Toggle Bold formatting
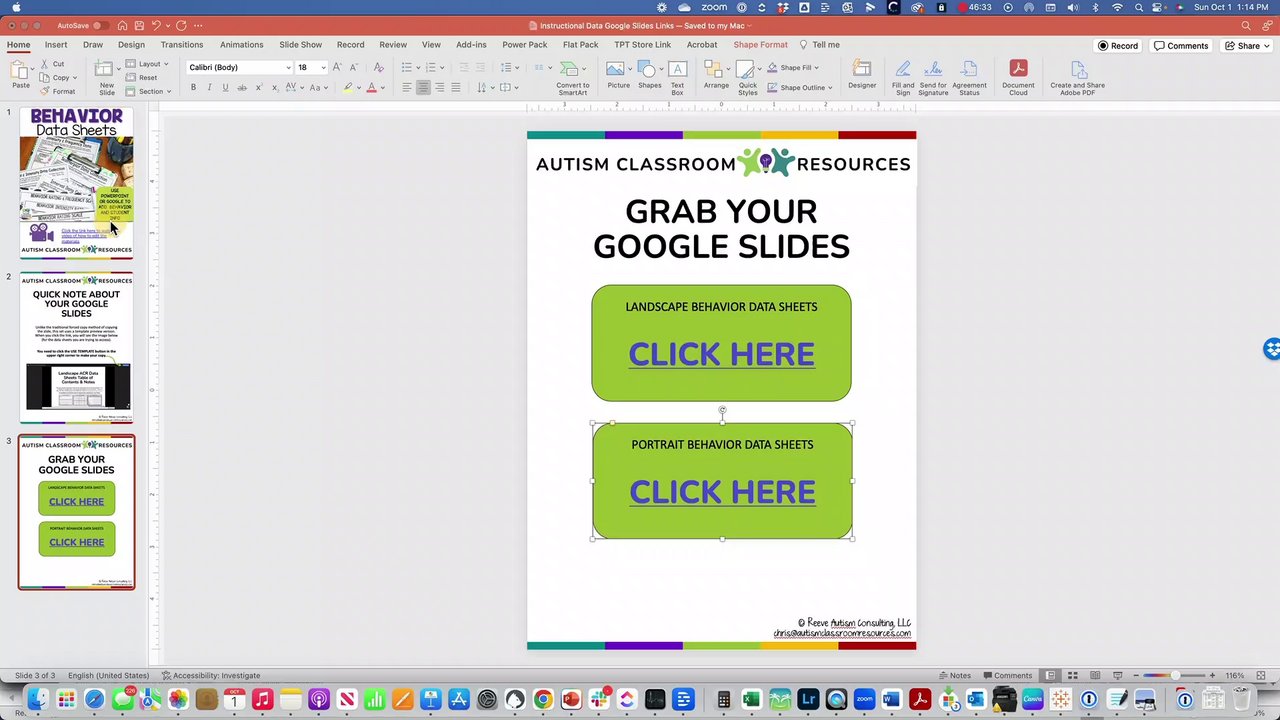This screenshot has width=1280, height=720. click(193, 87)
